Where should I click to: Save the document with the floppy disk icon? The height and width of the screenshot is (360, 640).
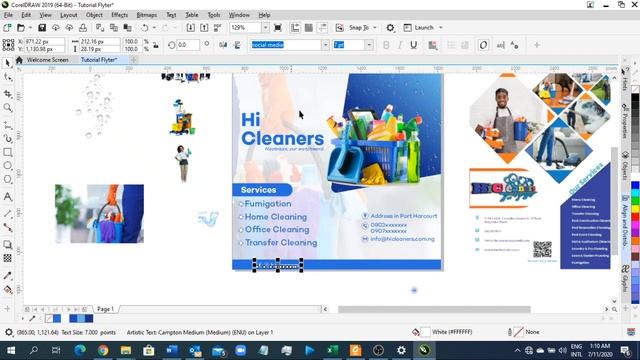(x=42, y=28)
